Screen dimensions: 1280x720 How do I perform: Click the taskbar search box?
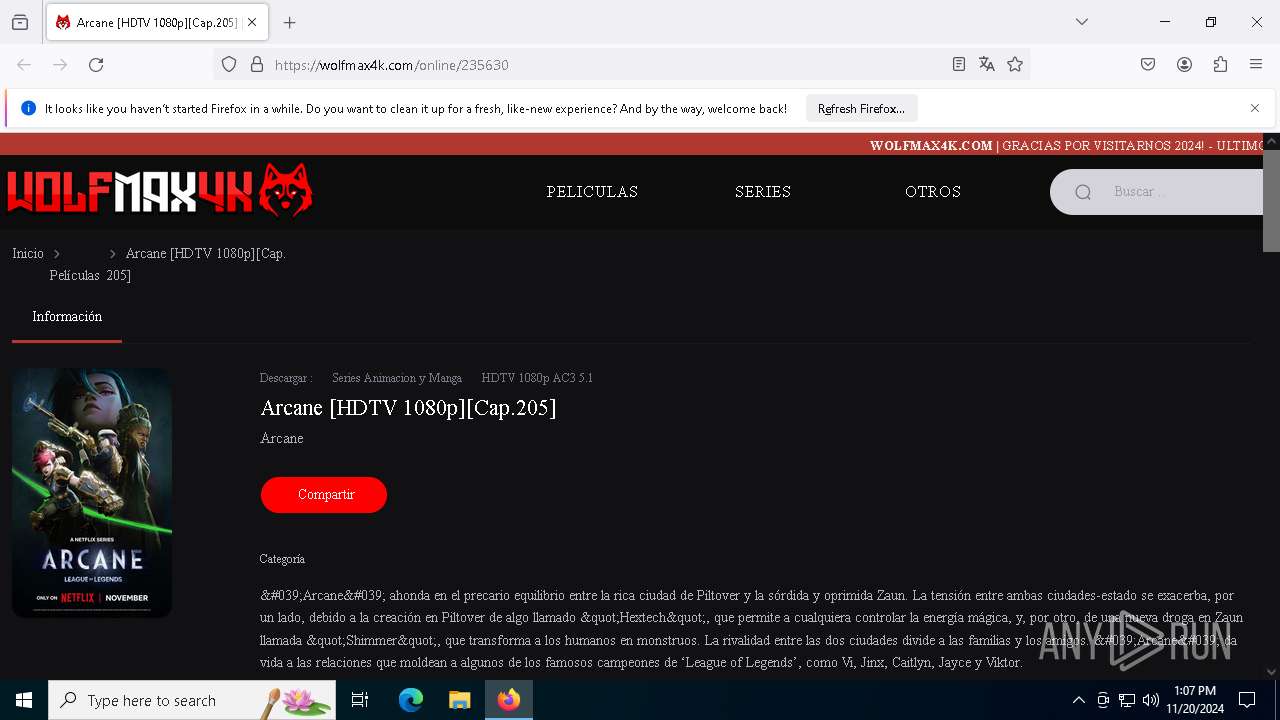point(192,700)
